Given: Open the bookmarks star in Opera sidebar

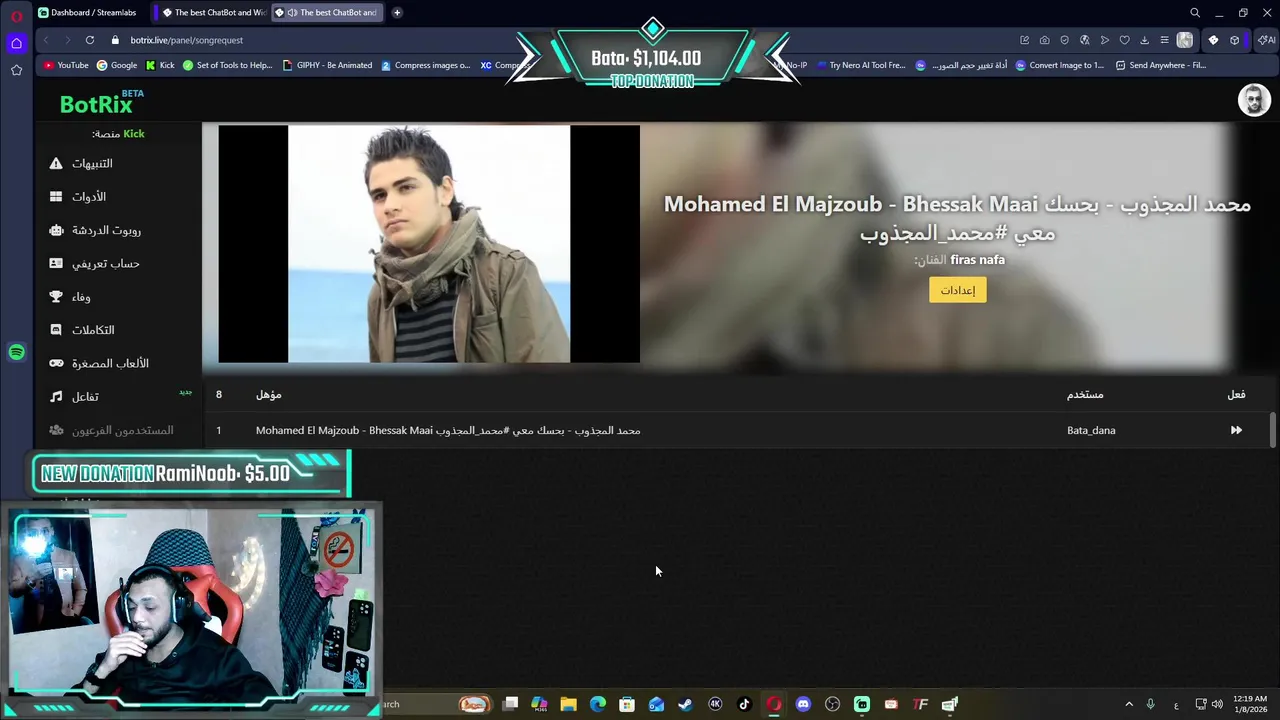Looking at the screenshot, I should pyautogui.click(x=16, y=70).
